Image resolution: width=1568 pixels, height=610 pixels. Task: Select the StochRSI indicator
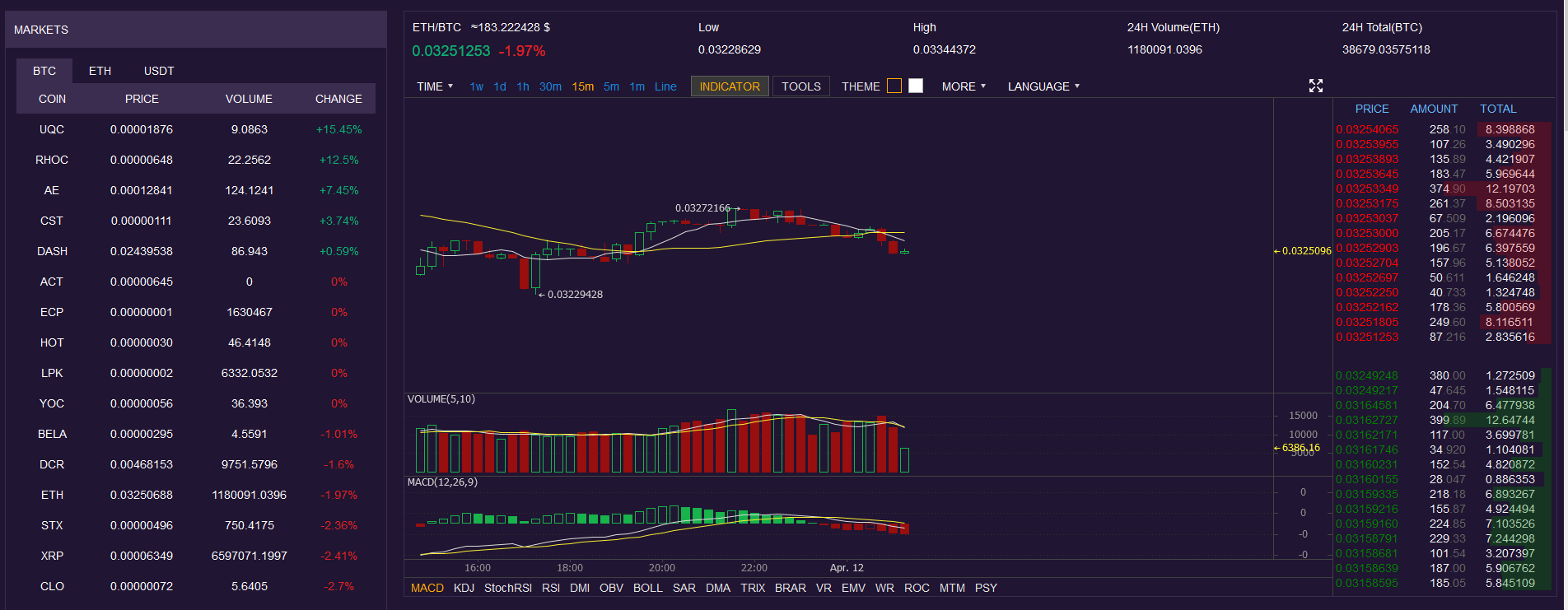click(508, 588)
